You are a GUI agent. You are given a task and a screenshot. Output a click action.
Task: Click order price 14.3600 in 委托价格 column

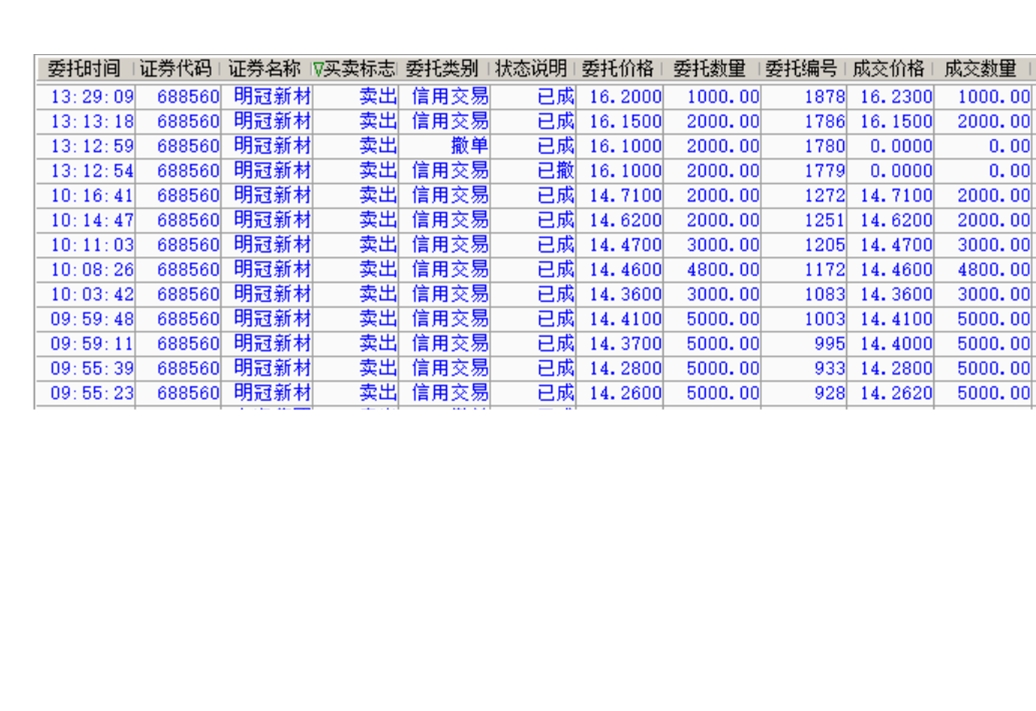[x=625, y=294]
